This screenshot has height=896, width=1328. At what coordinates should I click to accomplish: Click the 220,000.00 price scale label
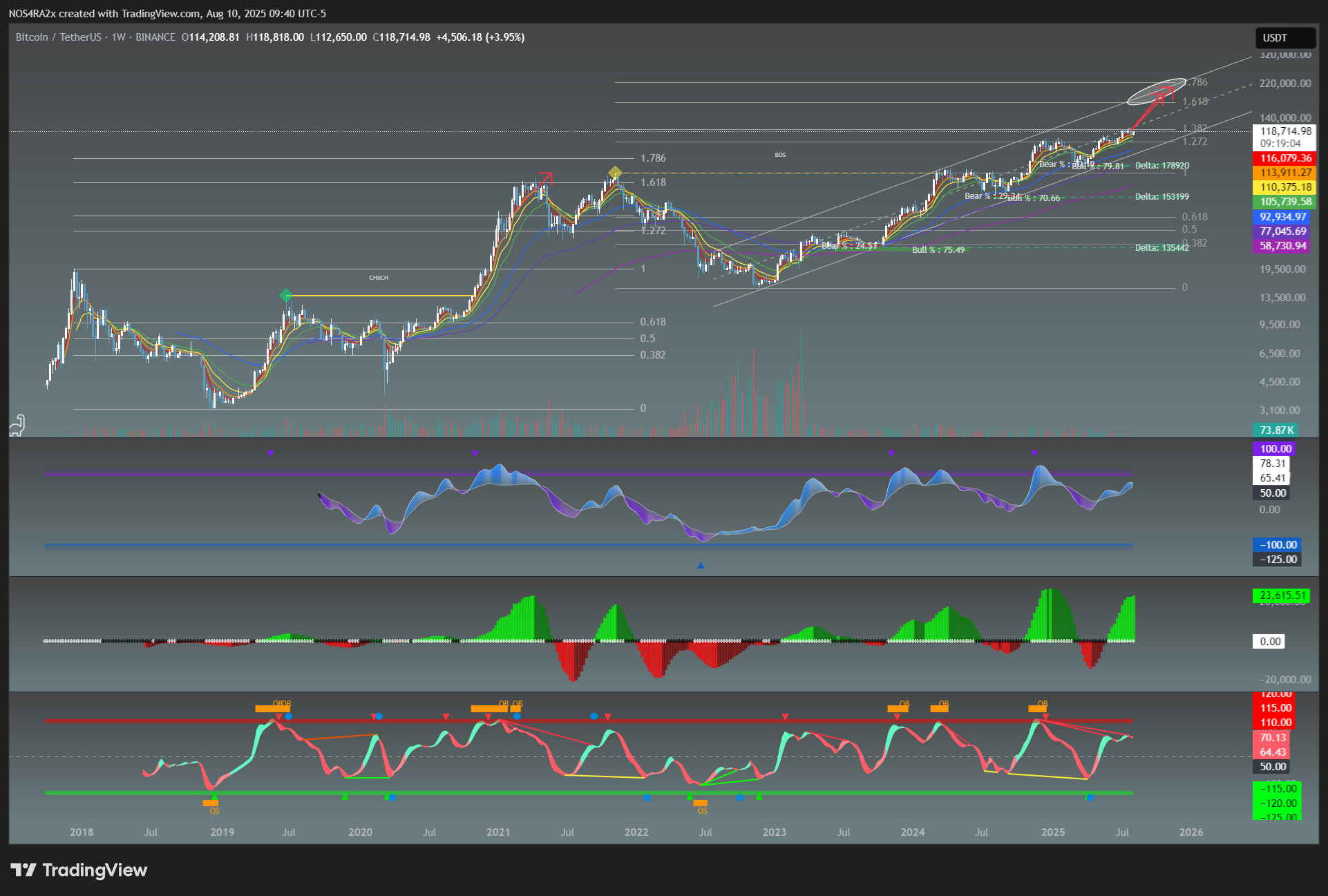click(x=1285, y=84)
